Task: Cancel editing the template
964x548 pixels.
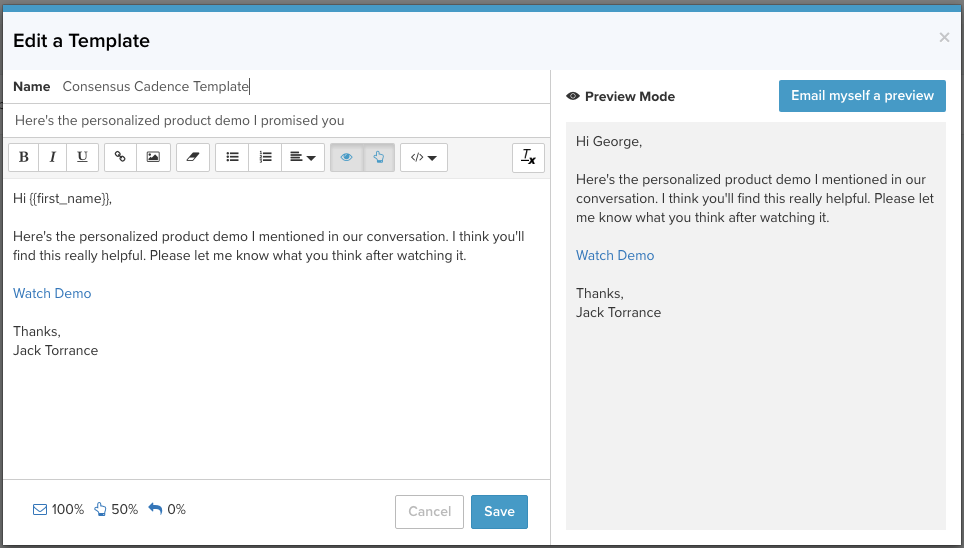Action: coord(430,511)
